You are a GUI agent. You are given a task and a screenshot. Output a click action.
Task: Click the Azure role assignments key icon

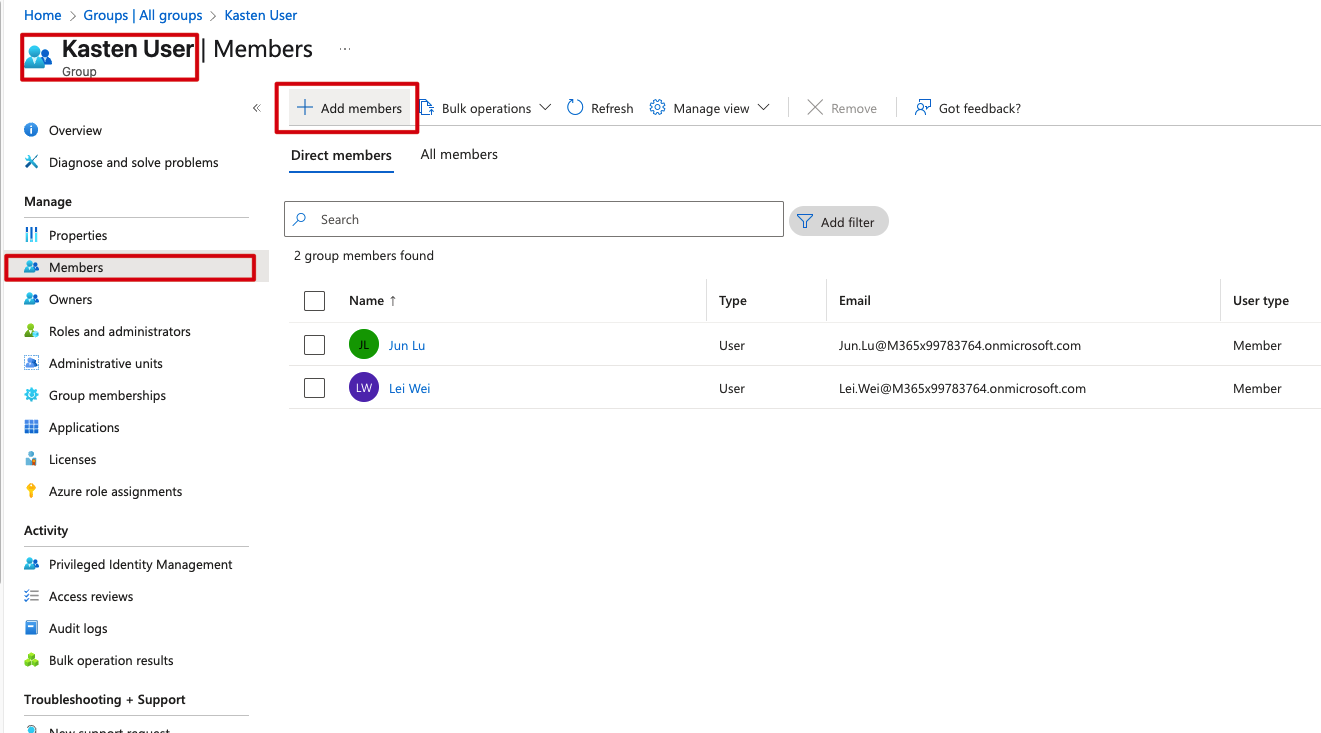pos(31,491)
